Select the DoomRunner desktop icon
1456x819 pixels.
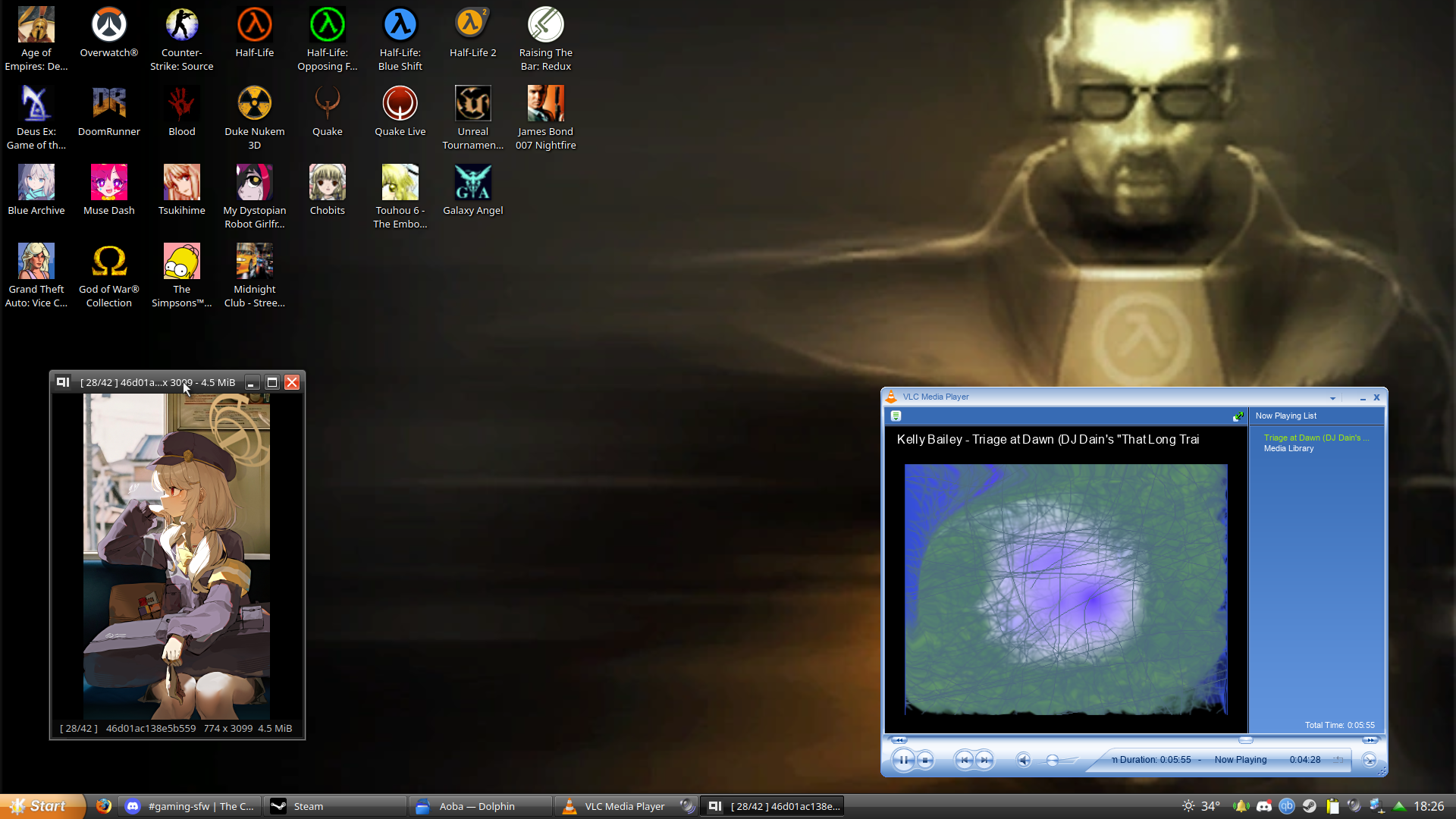click(x=109, y=111)
